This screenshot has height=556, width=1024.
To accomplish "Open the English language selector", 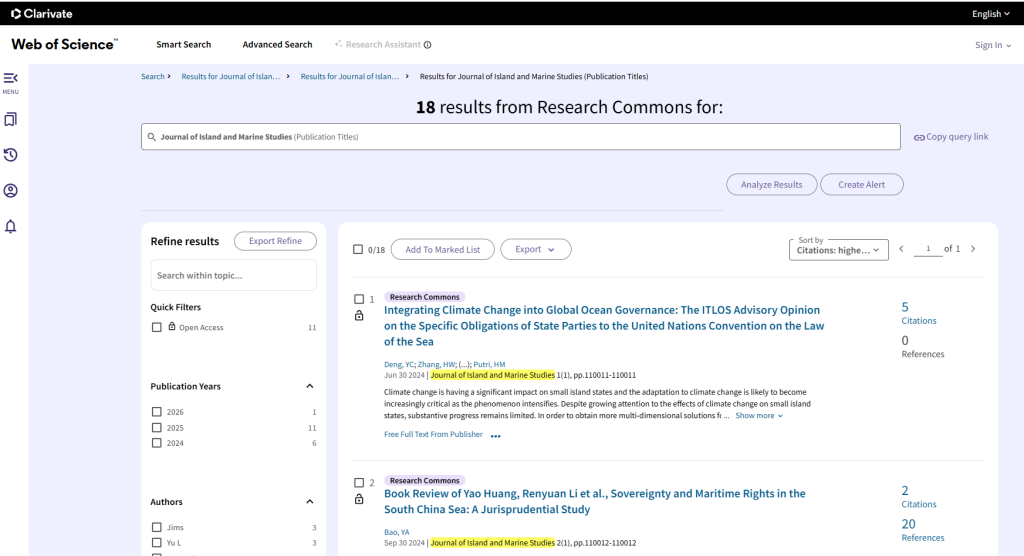I will [991, 14].
